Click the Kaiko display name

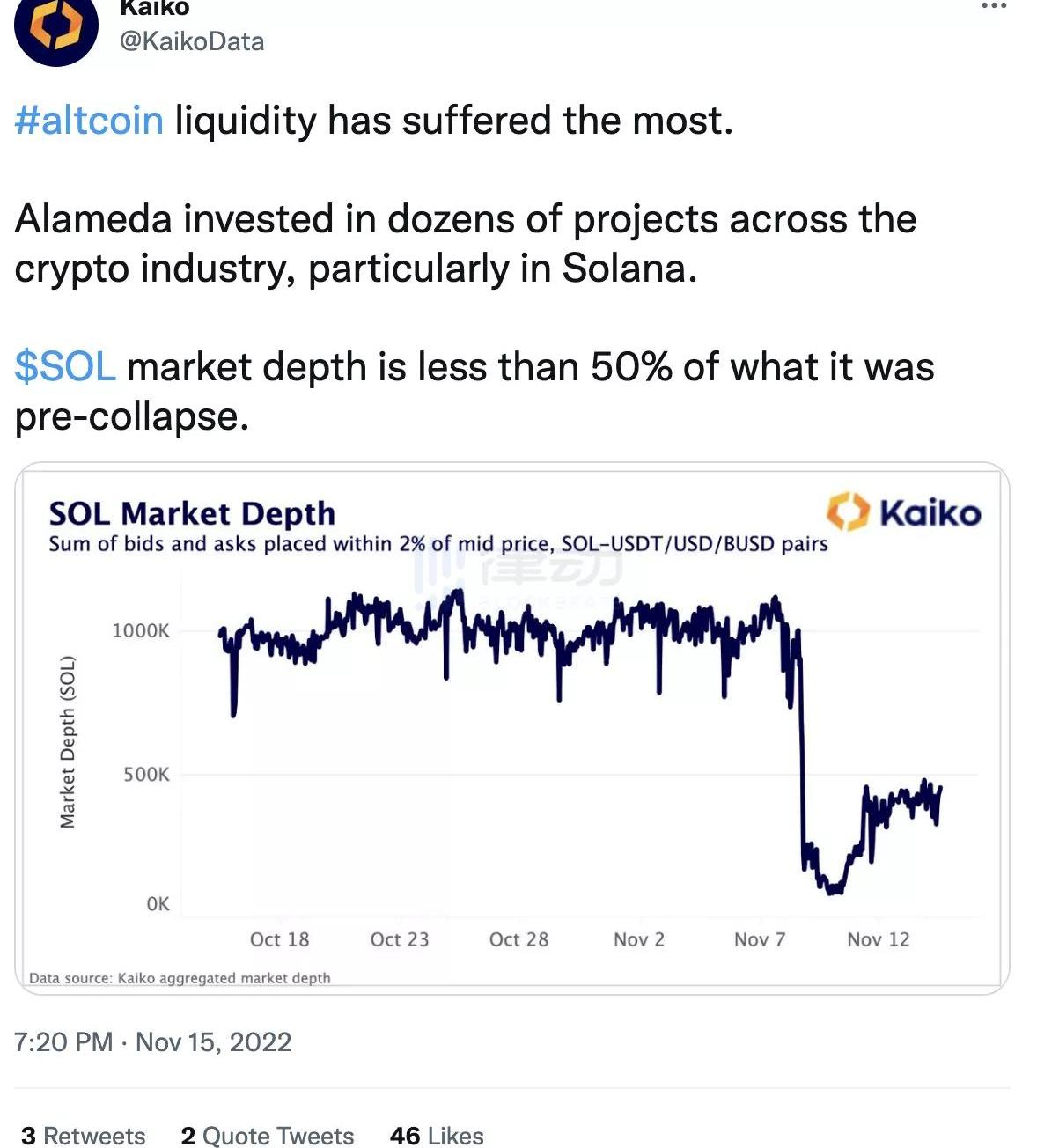(155, 9)
